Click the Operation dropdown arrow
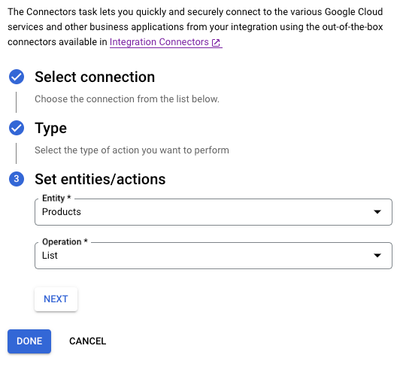This screenshot has width=400, height=379. (377, 256)
